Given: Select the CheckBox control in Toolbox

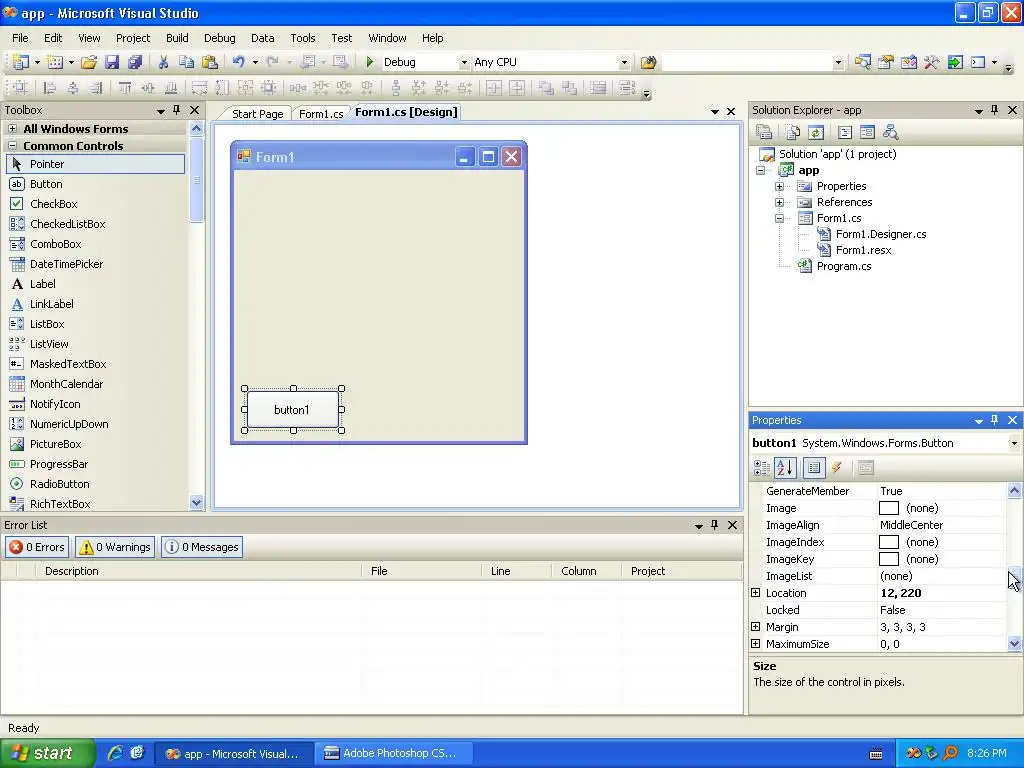Looking at the screenshot, I should (95, 204).
